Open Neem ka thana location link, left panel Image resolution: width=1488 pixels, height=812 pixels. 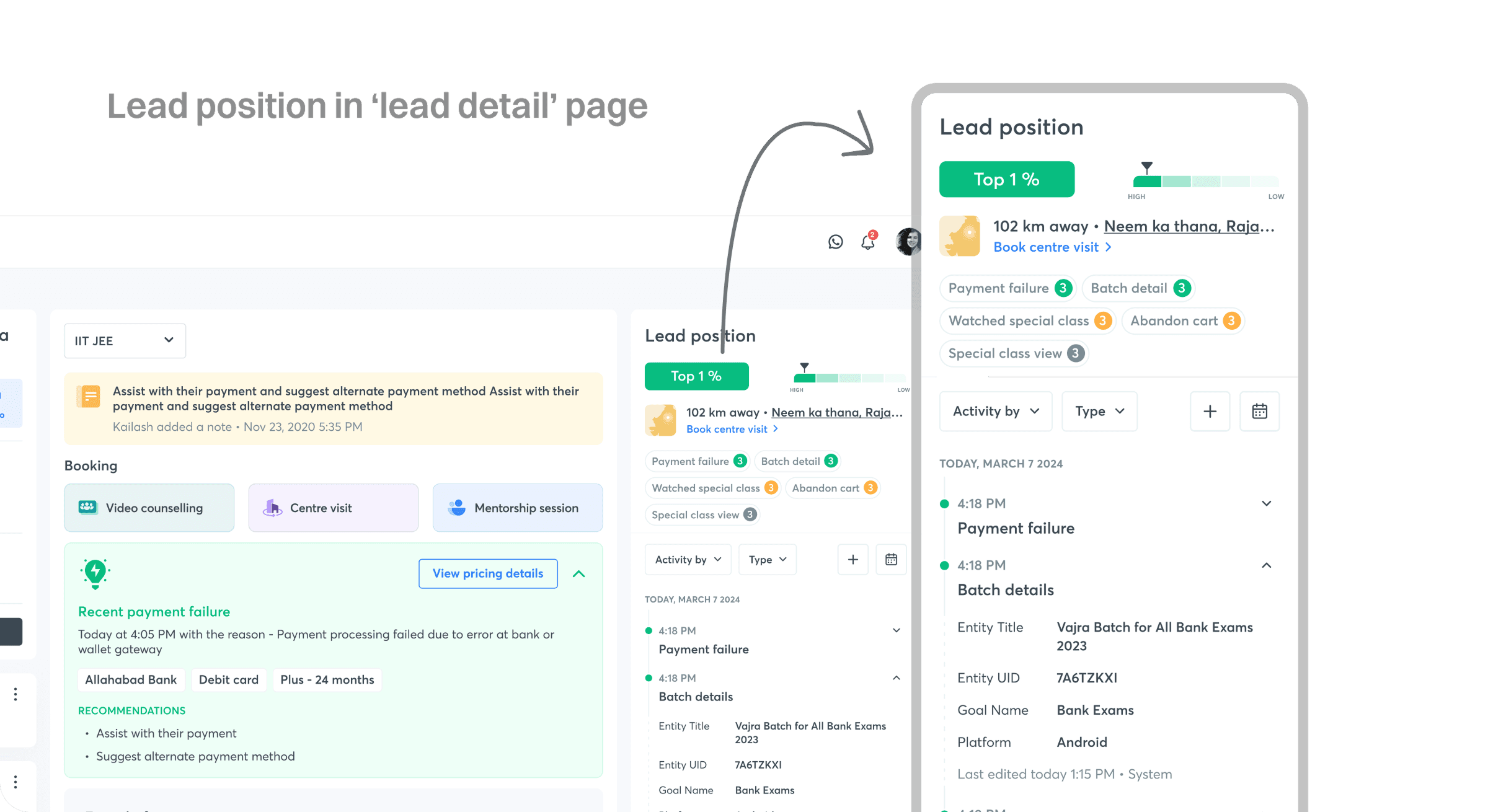click(836, 412)
